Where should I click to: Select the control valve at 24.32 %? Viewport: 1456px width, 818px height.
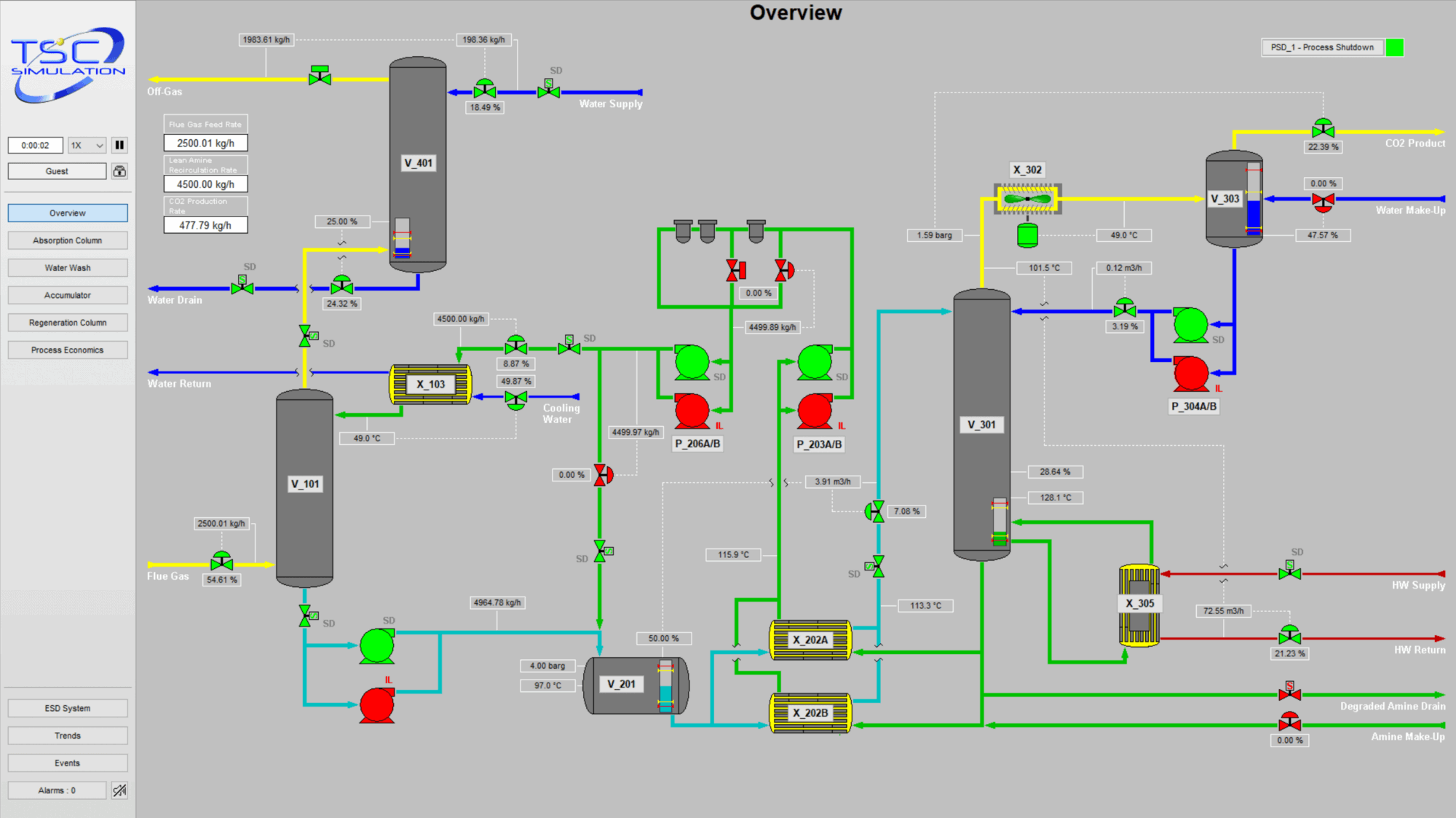coord(342,285)
